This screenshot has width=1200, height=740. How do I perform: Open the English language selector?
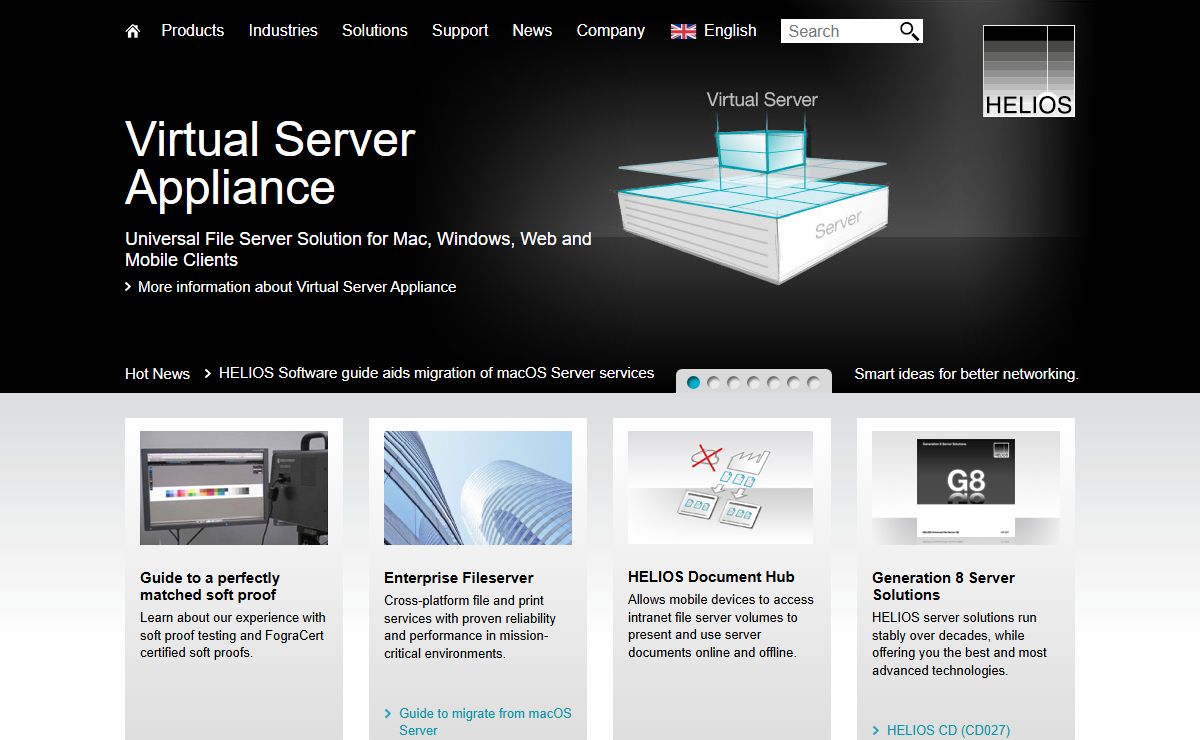pyautogui.click(x=730, y=31)
